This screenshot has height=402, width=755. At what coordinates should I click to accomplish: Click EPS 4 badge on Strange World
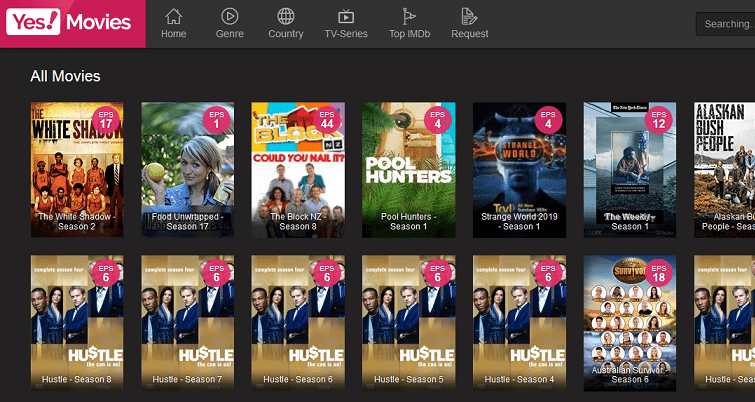[x=548, y=120]
